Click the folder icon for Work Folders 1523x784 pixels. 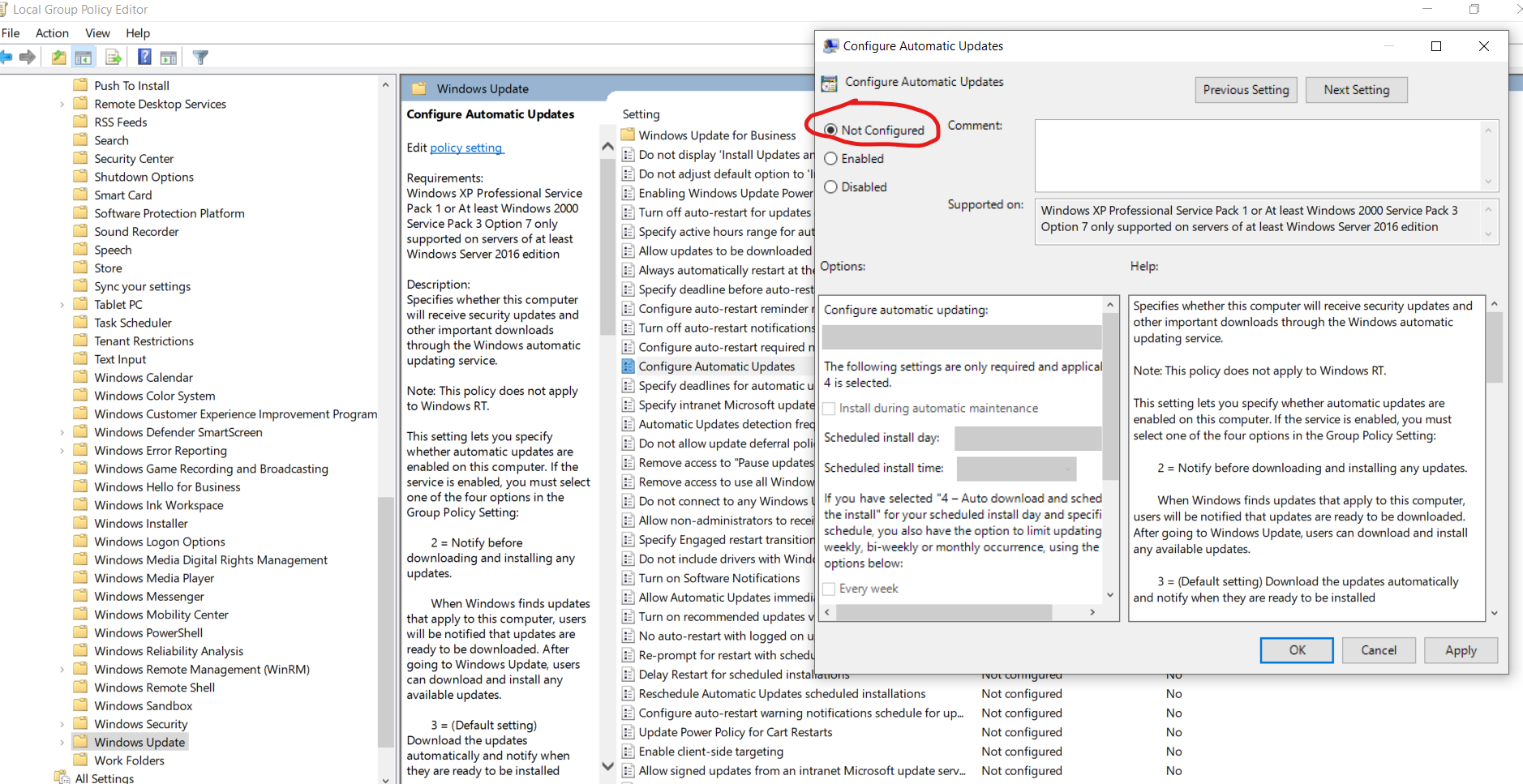pyautogui.click(x=80, y=760)
